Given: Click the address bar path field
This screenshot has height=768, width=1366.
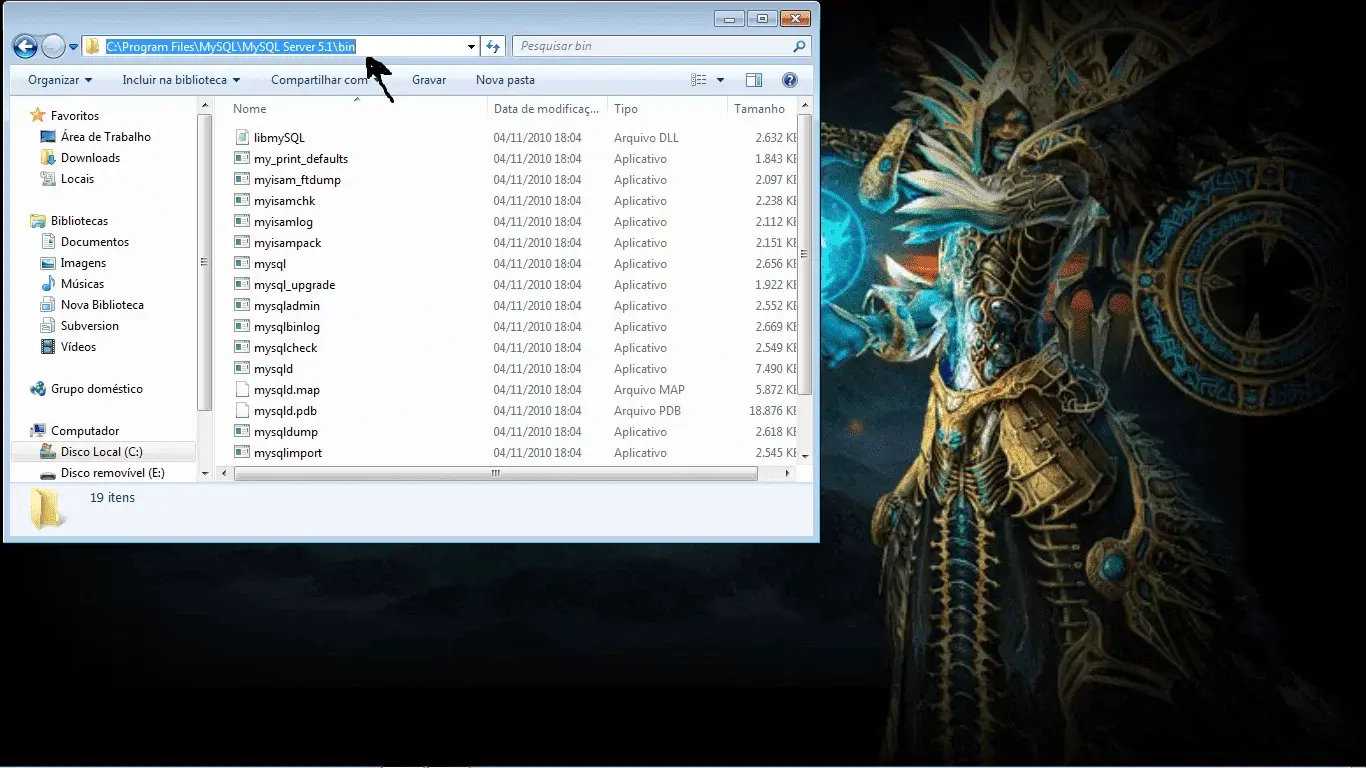Looking at the screenshot, I should (x=280, y=46).
